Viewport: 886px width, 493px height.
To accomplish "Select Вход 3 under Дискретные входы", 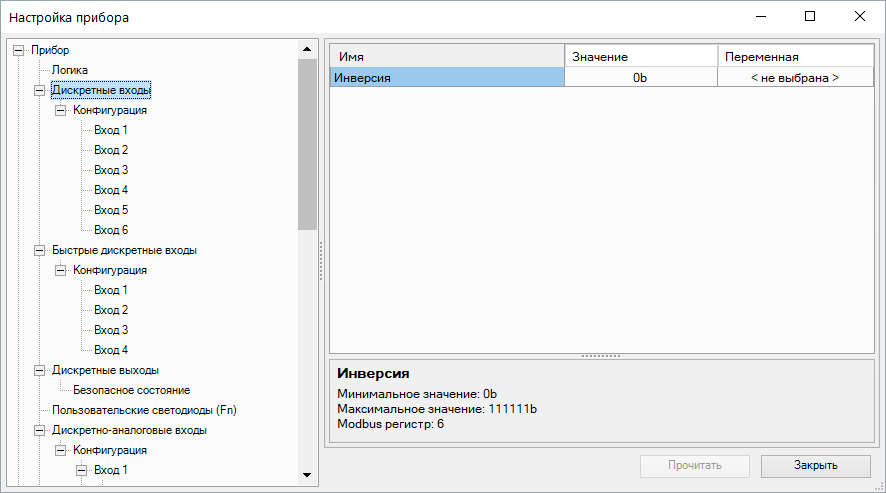I will click(110, 170).
